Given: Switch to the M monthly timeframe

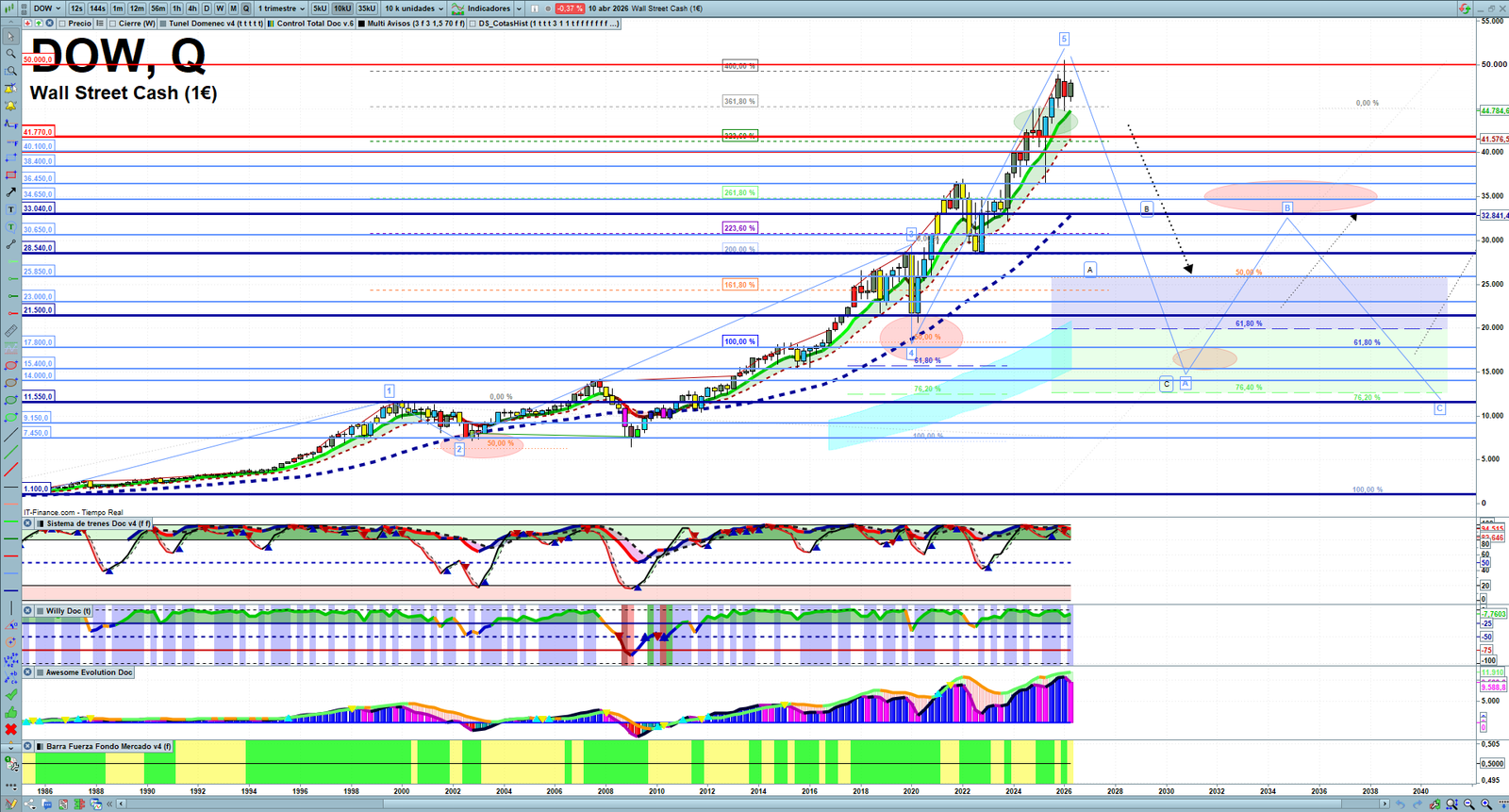Looking at the screenshot, I should pyautogui.click(x=233, y=8).
